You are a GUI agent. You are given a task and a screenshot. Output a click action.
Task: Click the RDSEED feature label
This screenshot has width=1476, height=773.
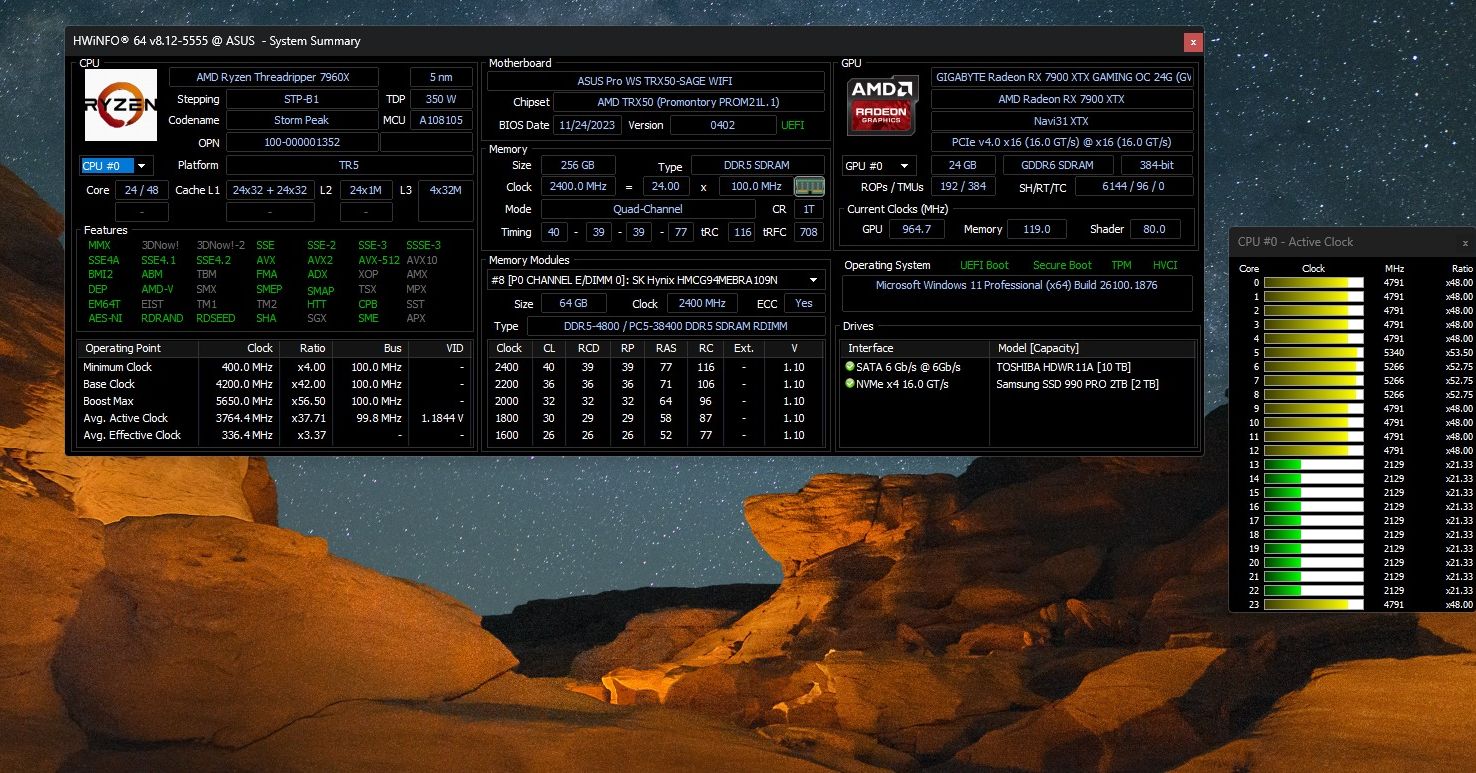(x=216, y=318)
